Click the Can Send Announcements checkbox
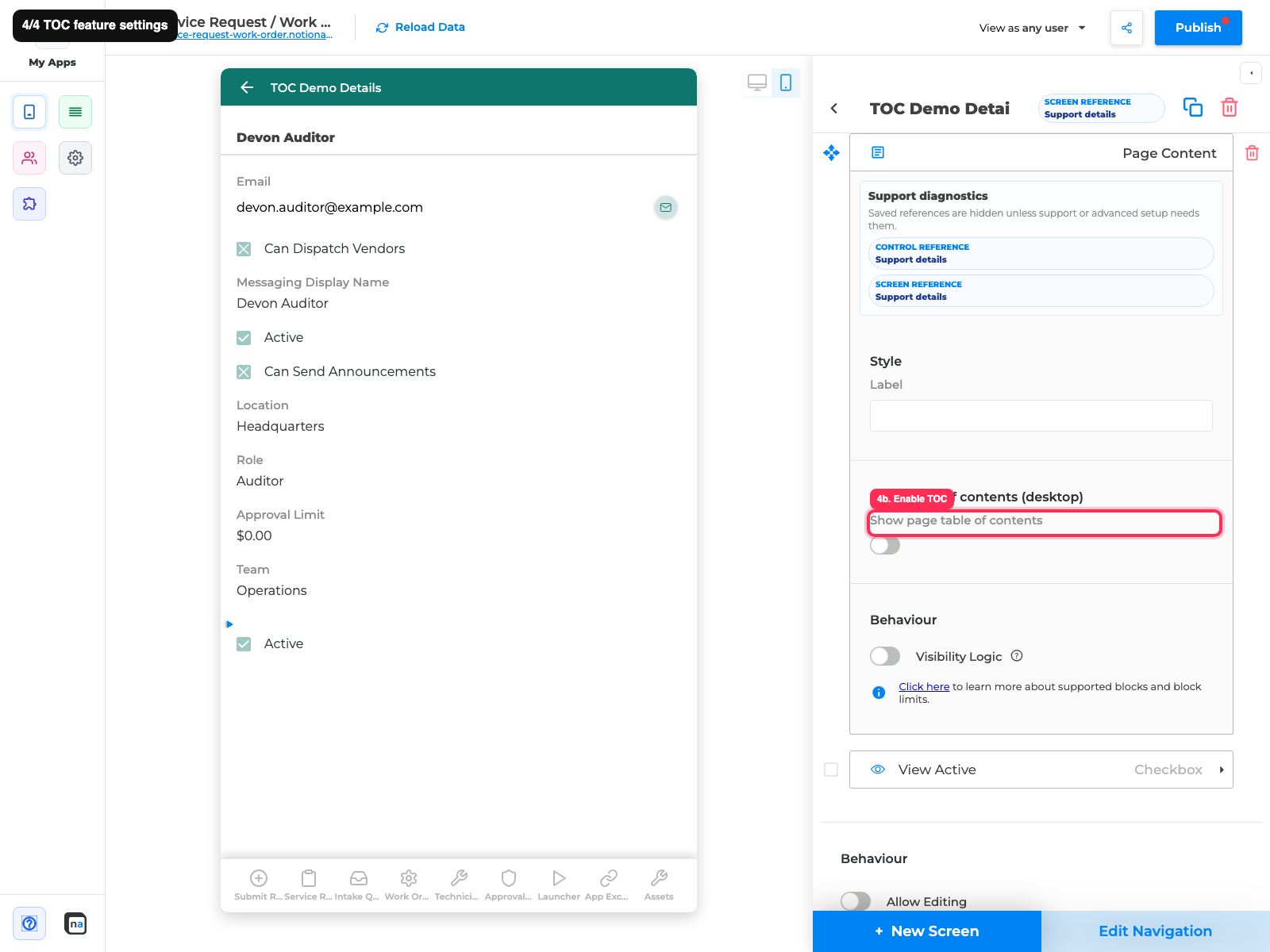Image resolution: width=1270 pixels, height=952 pixels. point(244,372)
